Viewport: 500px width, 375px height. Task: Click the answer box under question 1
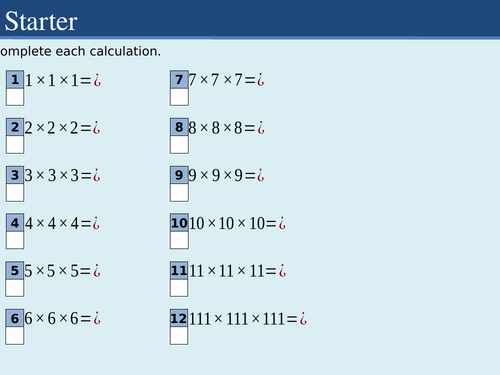(15, 97)
